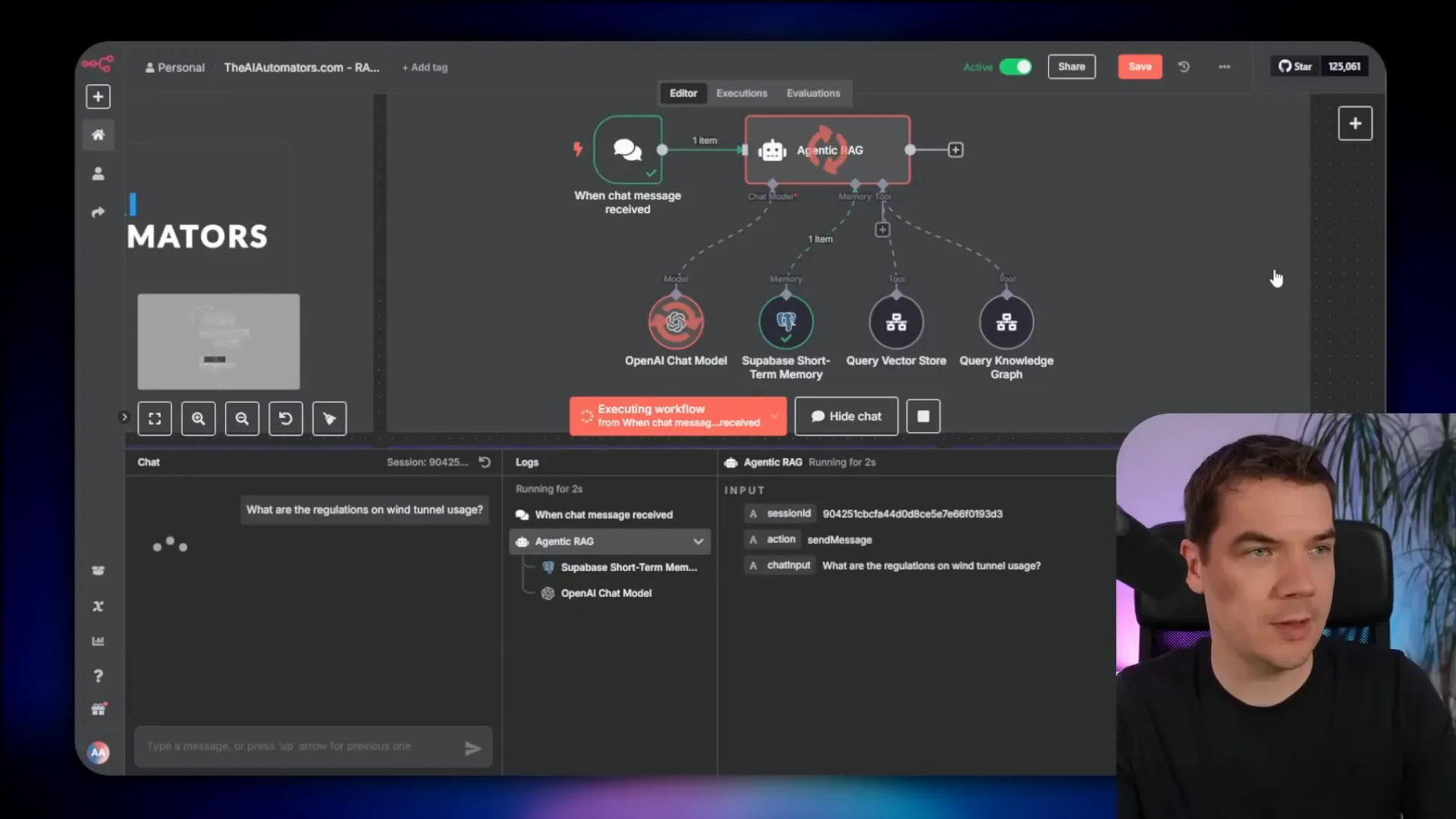The image size is (1456, 819).
Task: Click the wind tunnel chat message bubble
Action: (365, 510)
